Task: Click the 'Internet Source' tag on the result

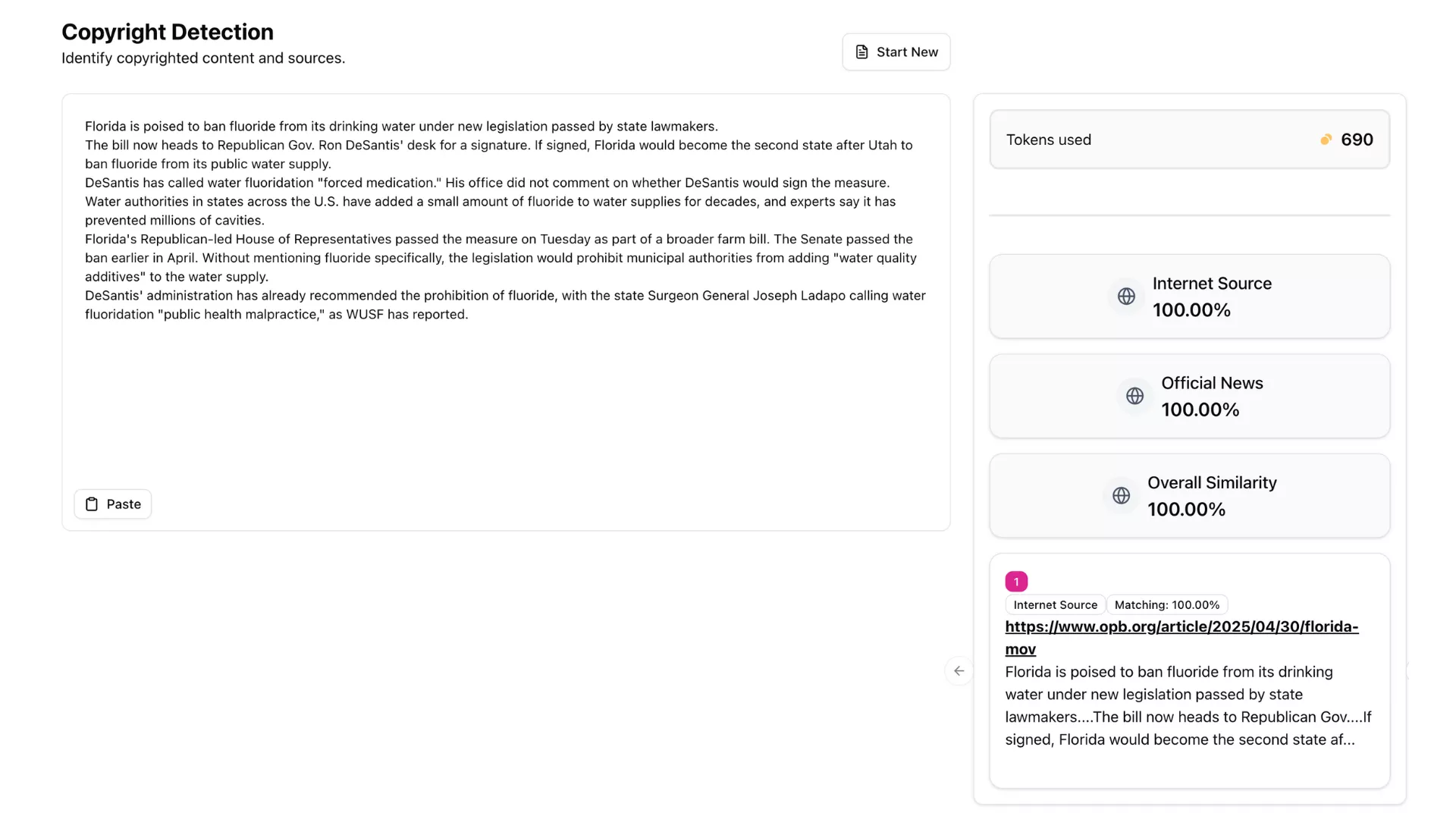Action: (1055, 605)
